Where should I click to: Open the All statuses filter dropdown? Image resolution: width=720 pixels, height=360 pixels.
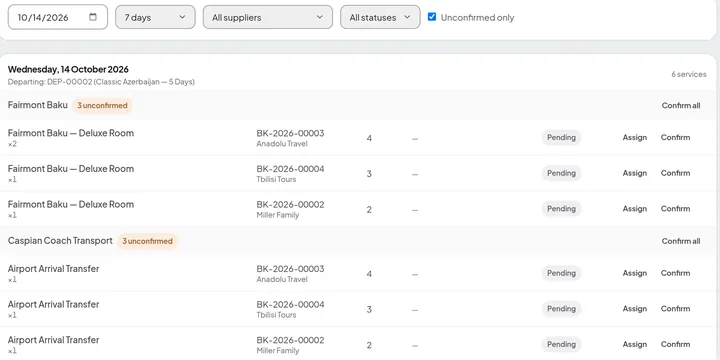tap(380, 17)
